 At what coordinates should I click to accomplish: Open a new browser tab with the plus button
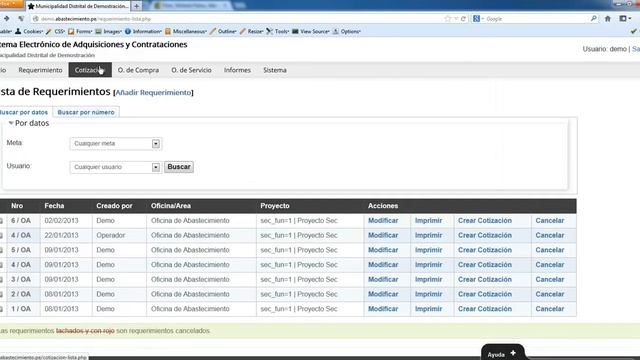pyautogui.click(x=137, y=6)
